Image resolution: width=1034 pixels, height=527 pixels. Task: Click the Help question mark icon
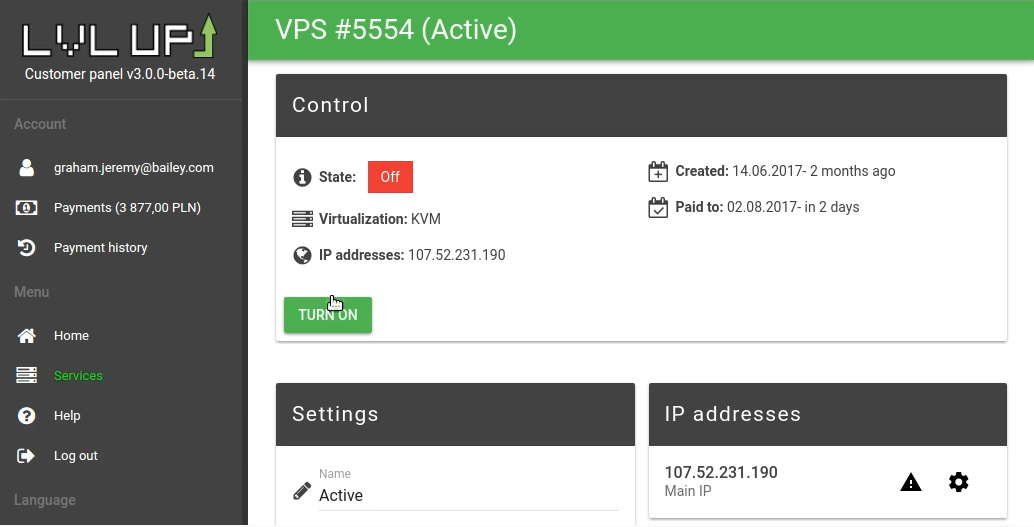pyautogui.click(x=27, y=416)
